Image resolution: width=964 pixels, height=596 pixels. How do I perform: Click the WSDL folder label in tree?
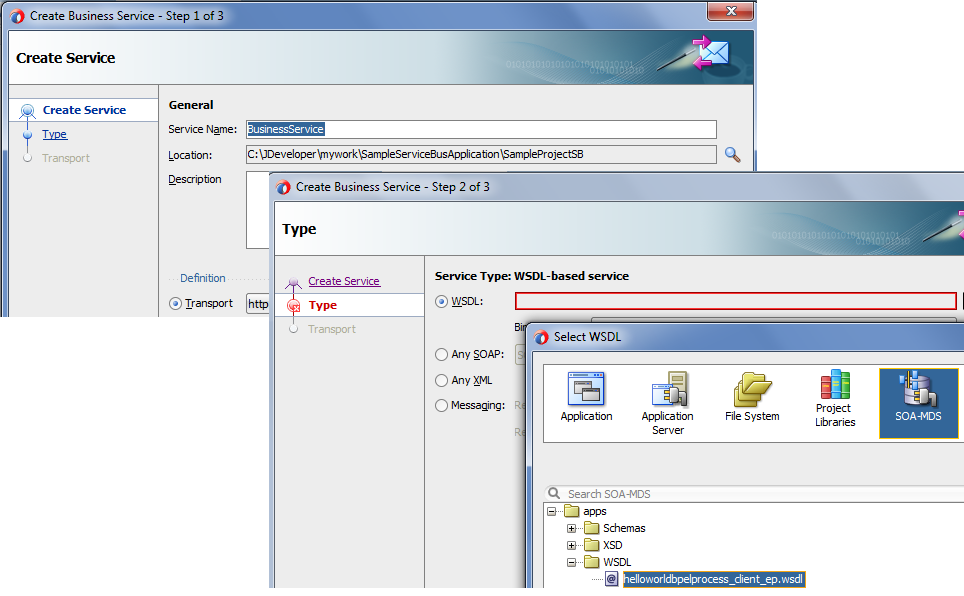point(617,562)
